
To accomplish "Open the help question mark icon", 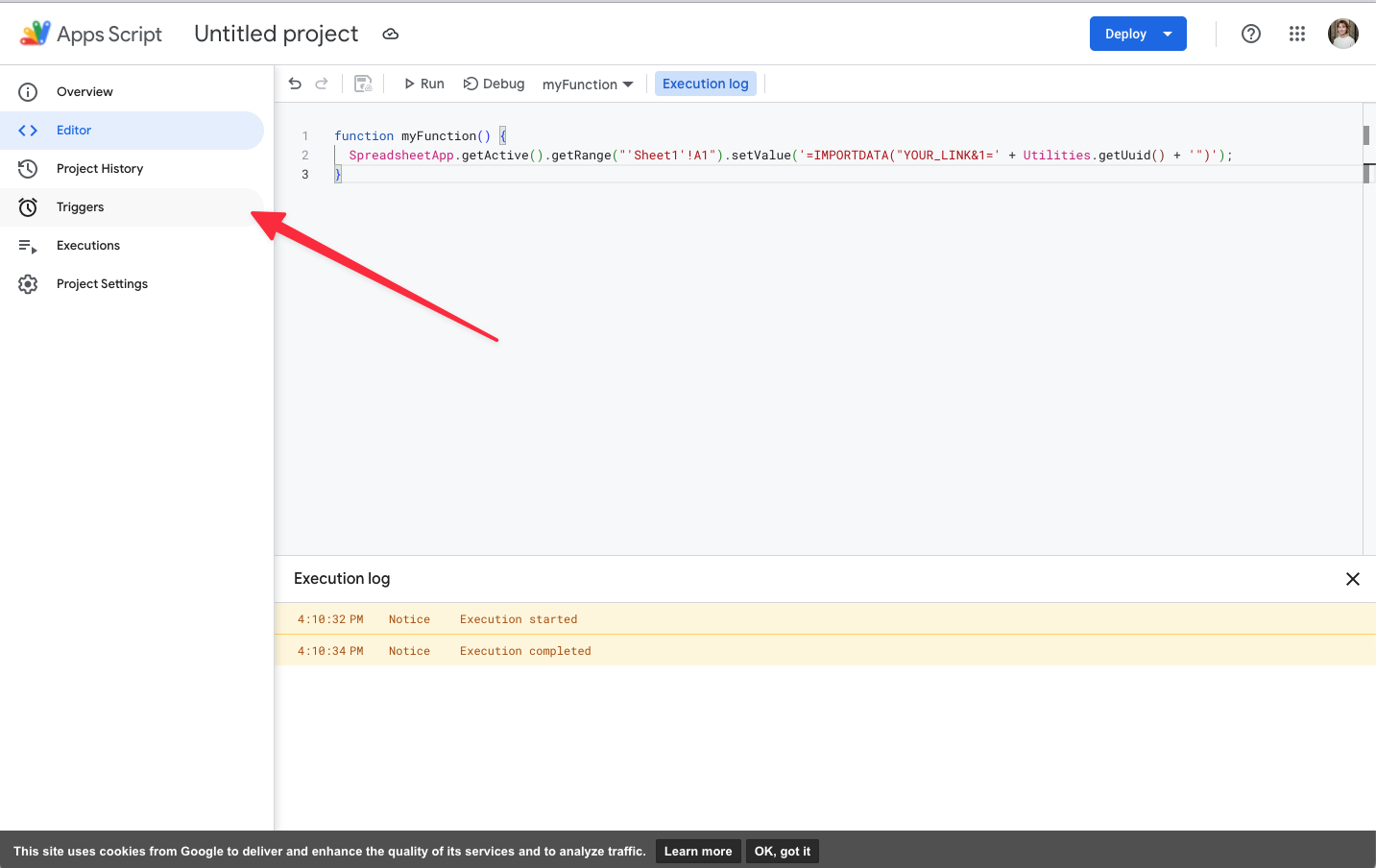I will pyautogui.click(x=1251, y=34).
